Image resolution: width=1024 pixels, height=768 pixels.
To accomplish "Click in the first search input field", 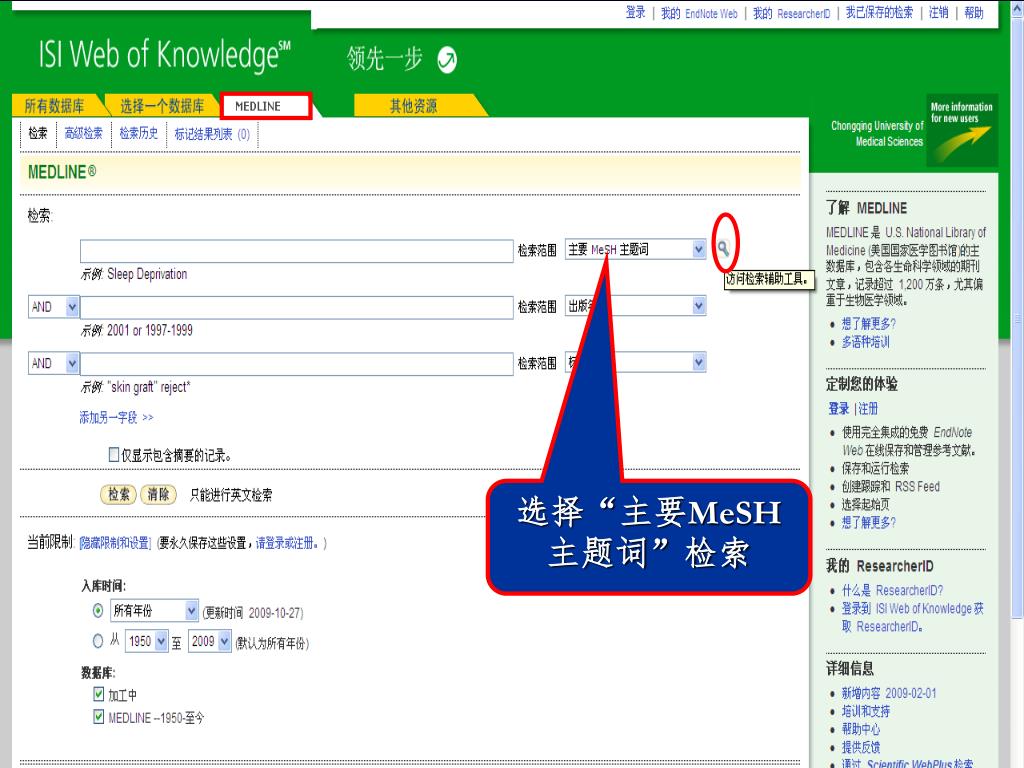I will point(296,251).
